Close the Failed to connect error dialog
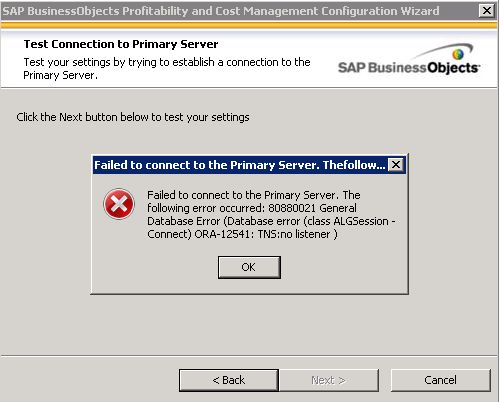Viewport: 499px width, 402px height. click(x=396, y=165)
